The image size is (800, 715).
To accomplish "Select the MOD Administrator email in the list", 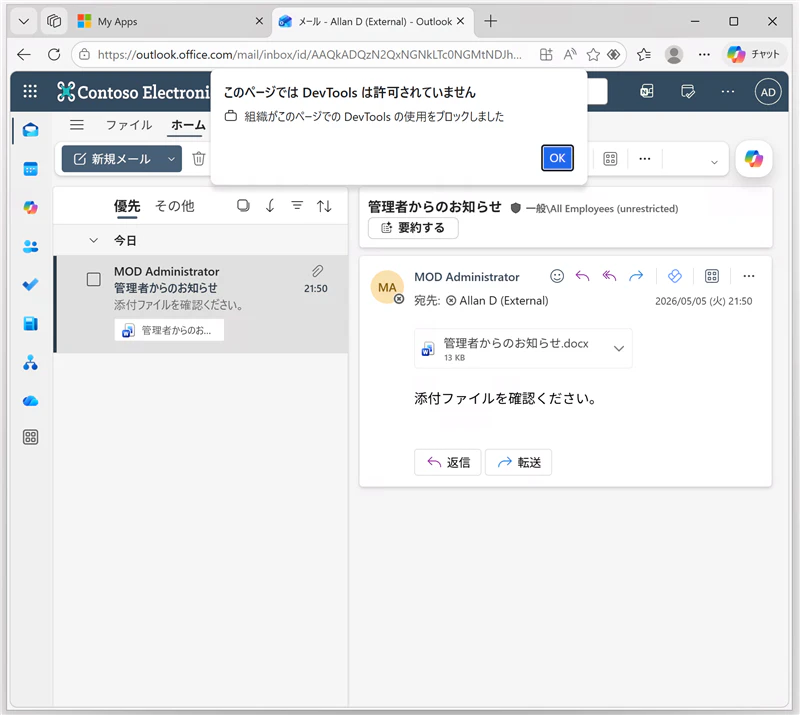I will pos(202,304).
